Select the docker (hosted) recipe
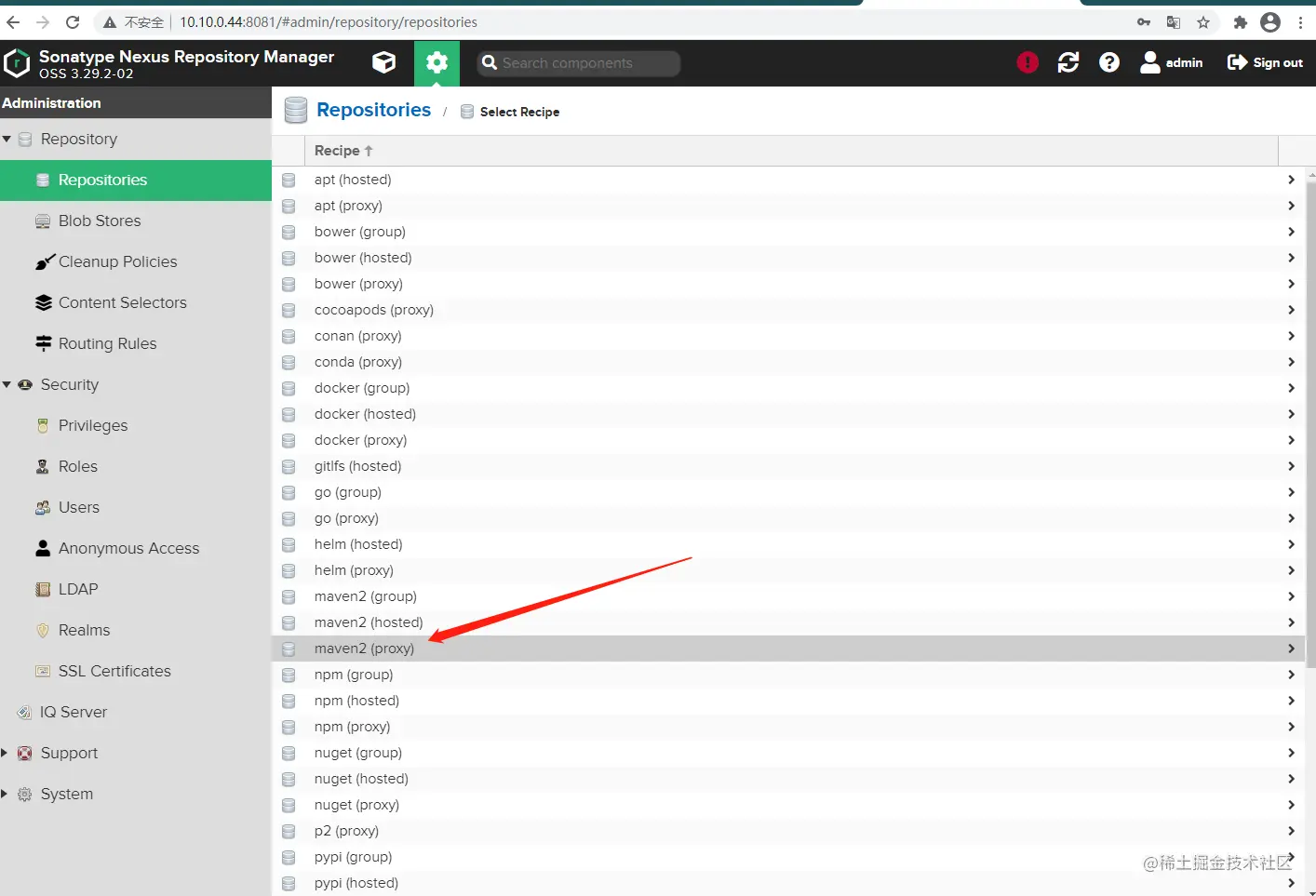This screenshot has width=1316, height=896. pos(788,414)
